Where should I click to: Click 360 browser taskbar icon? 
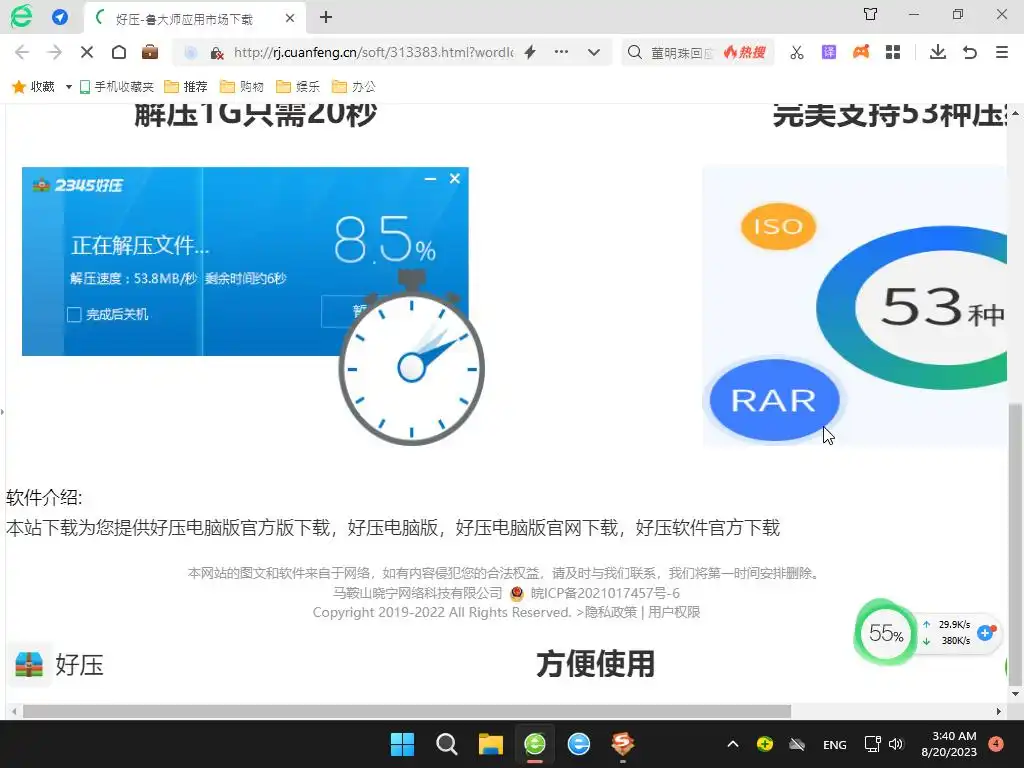535,744
